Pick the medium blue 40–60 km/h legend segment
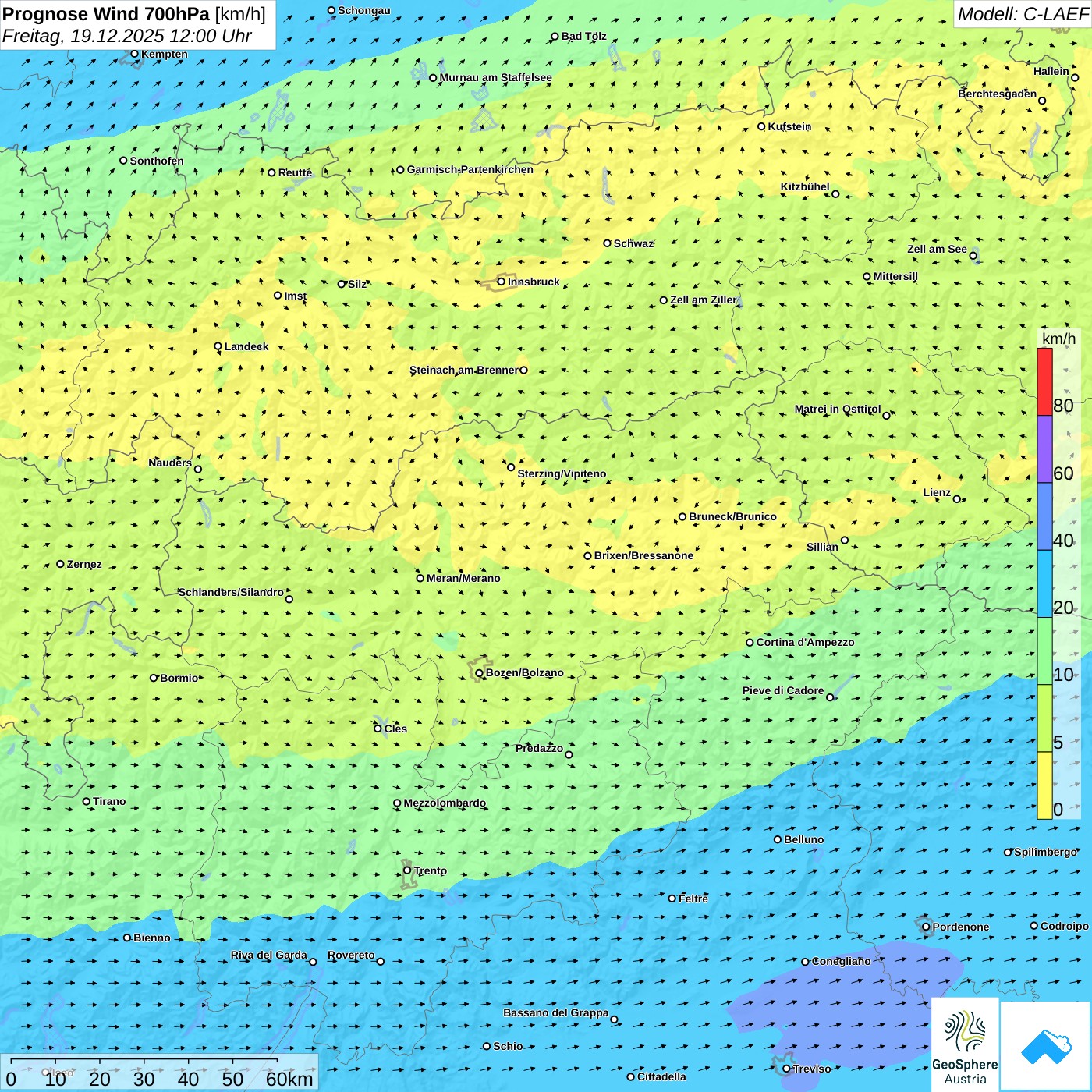 1044,517
